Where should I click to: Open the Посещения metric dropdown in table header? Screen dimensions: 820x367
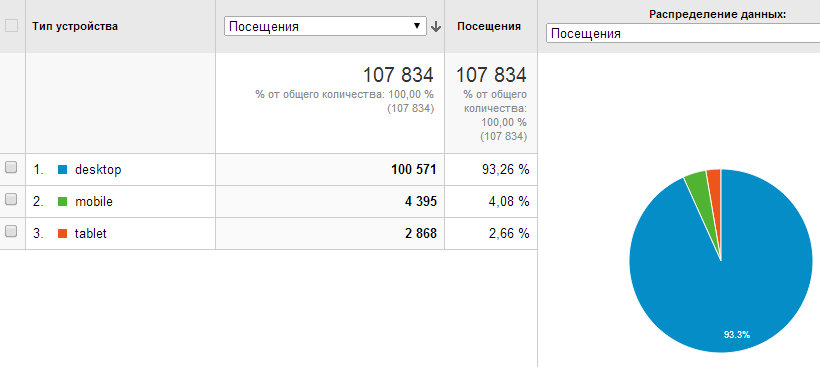coord(325,26)
